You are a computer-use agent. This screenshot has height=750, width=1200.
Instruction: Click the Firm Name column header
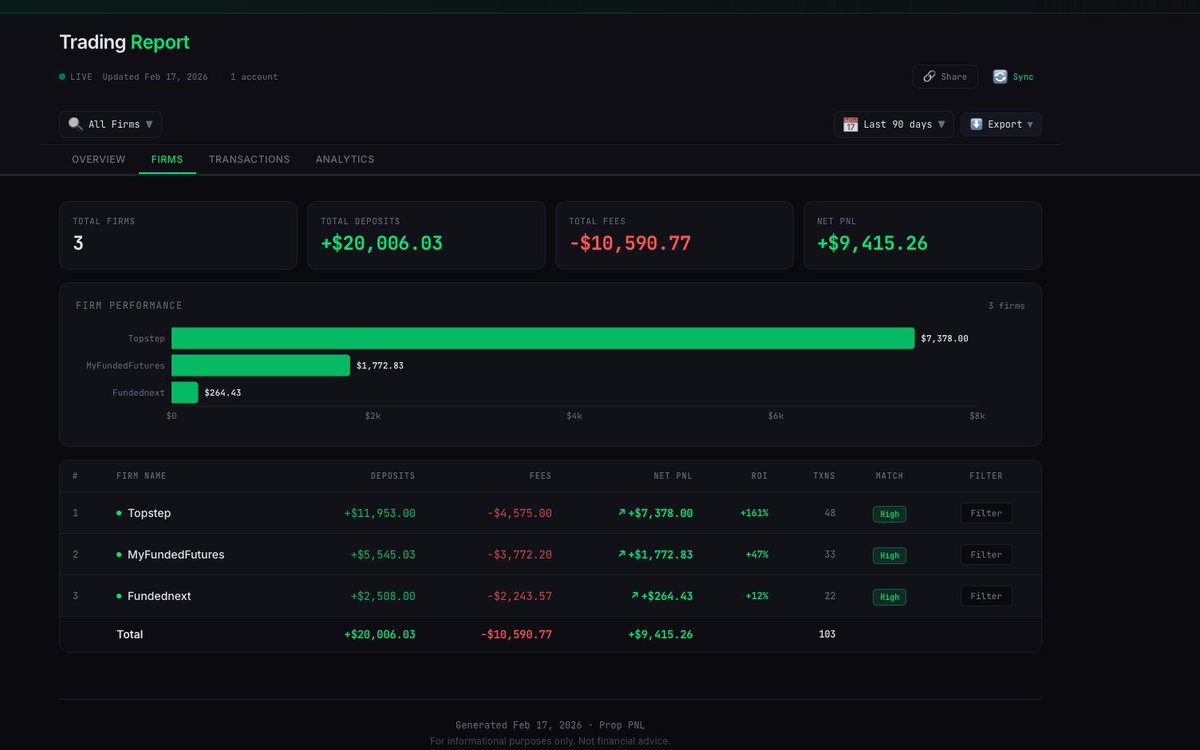click(x=141, y=476)
